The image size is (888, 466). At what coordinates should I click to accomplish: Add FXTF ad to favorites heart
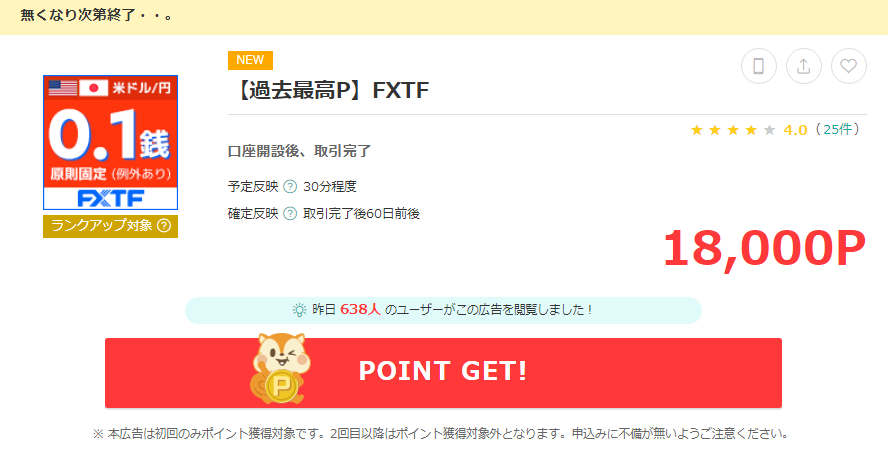click(x=848, y=66)
